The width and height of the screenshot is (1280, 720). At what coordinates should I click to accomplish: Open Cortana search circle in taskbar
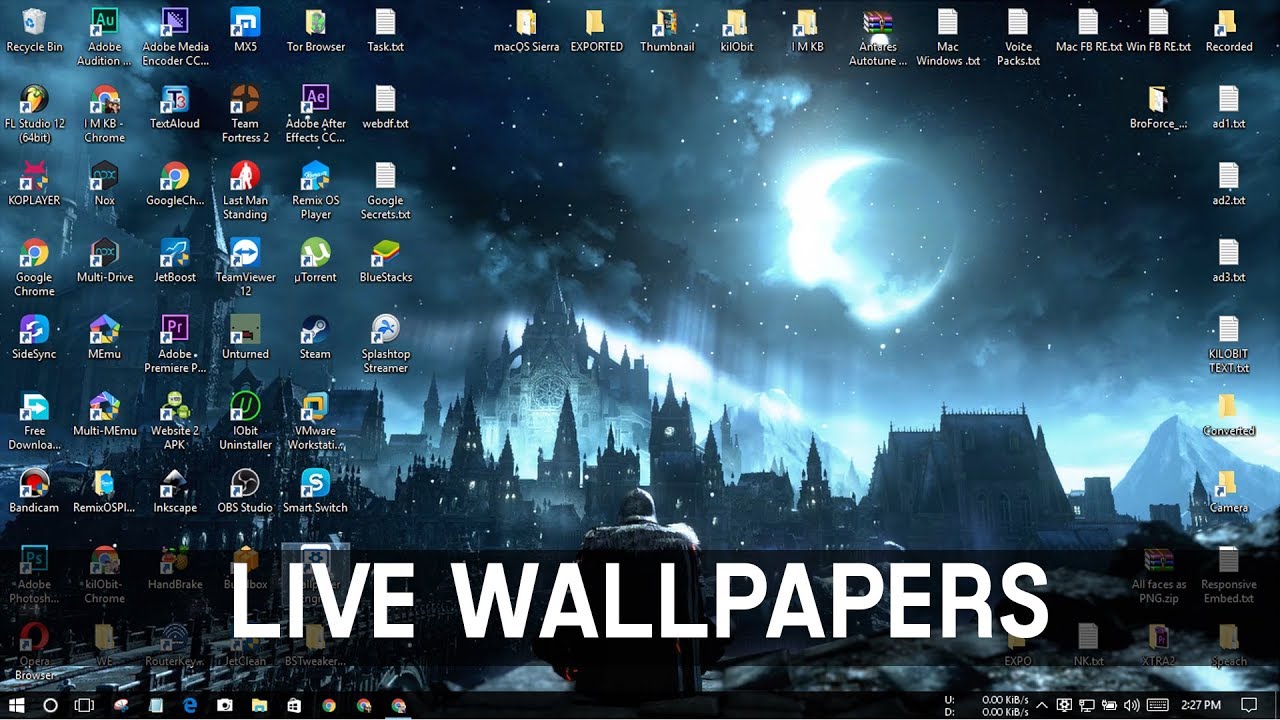point(51,705)
